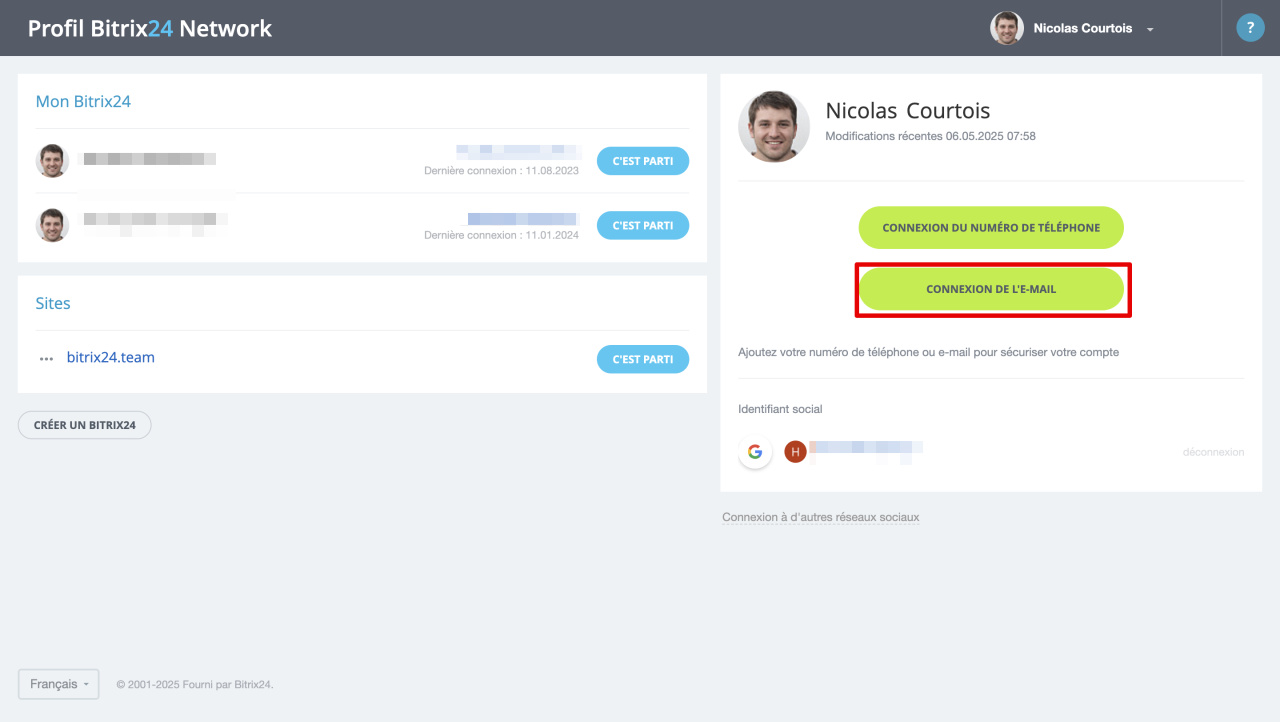Screen dimensions: 1280x722
Task: Click C'est parti for 11.08.2023 account
Action: [643, 161]
